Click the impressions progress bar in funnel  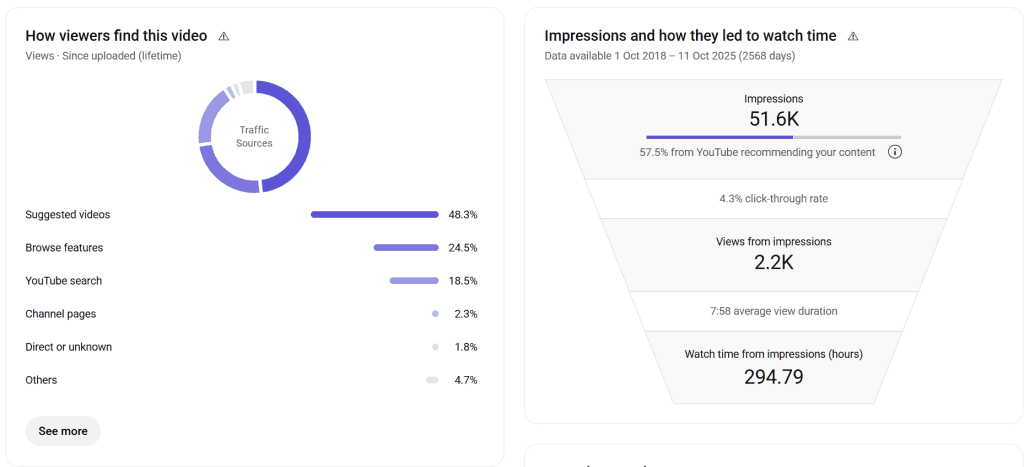point(773,137)
